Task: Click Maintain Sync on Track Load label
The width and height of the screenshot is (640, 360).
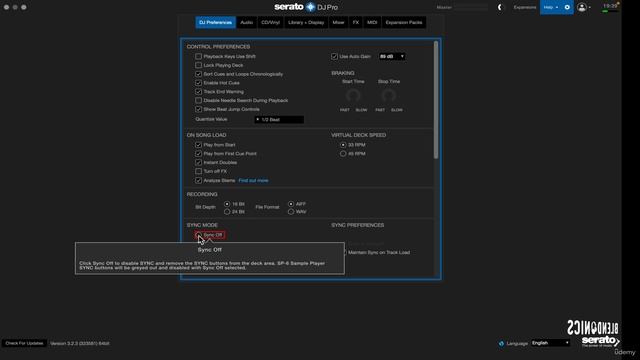Action: [379, 253]
